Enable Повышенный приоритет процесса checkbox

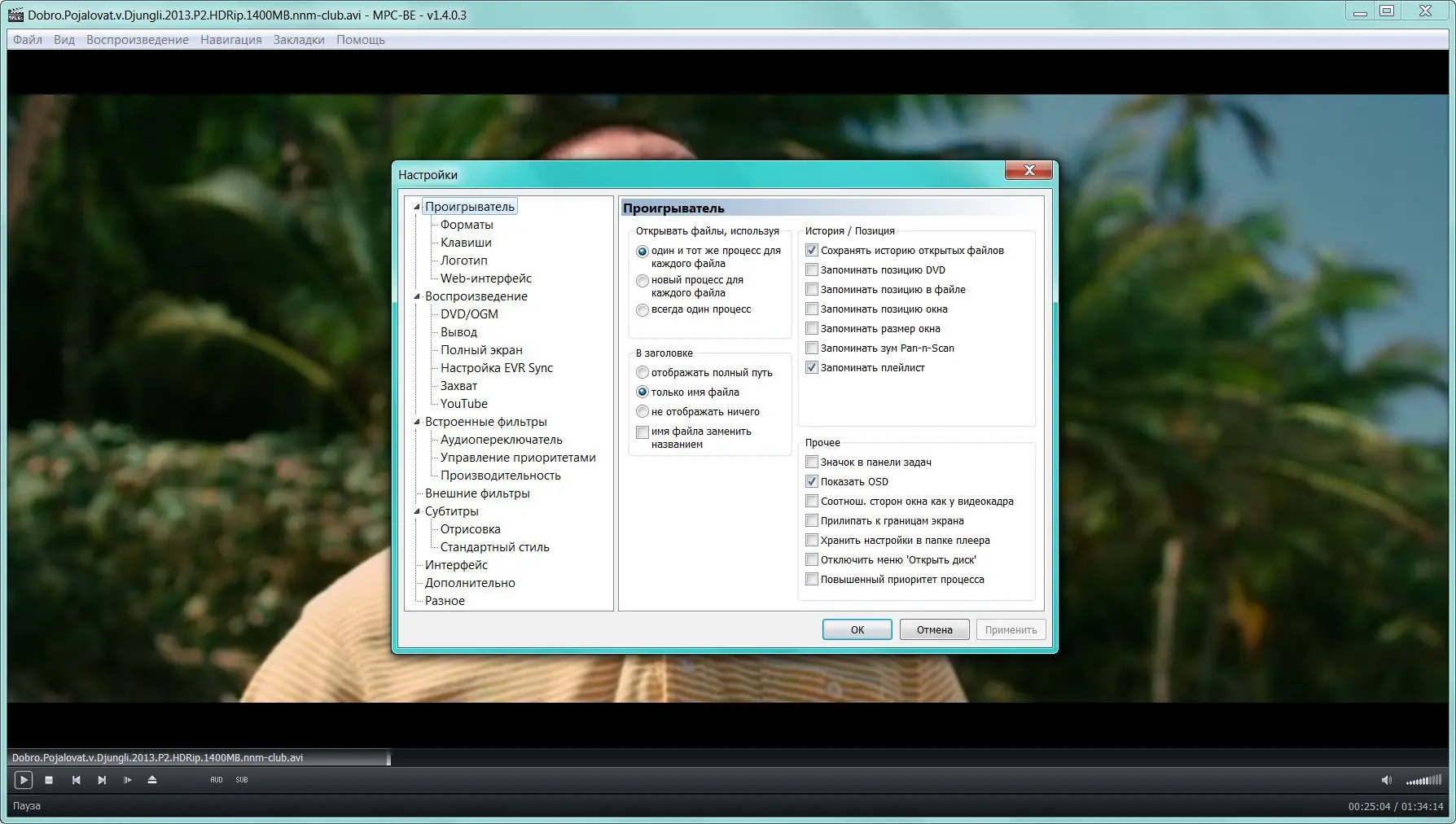(812, 579)
